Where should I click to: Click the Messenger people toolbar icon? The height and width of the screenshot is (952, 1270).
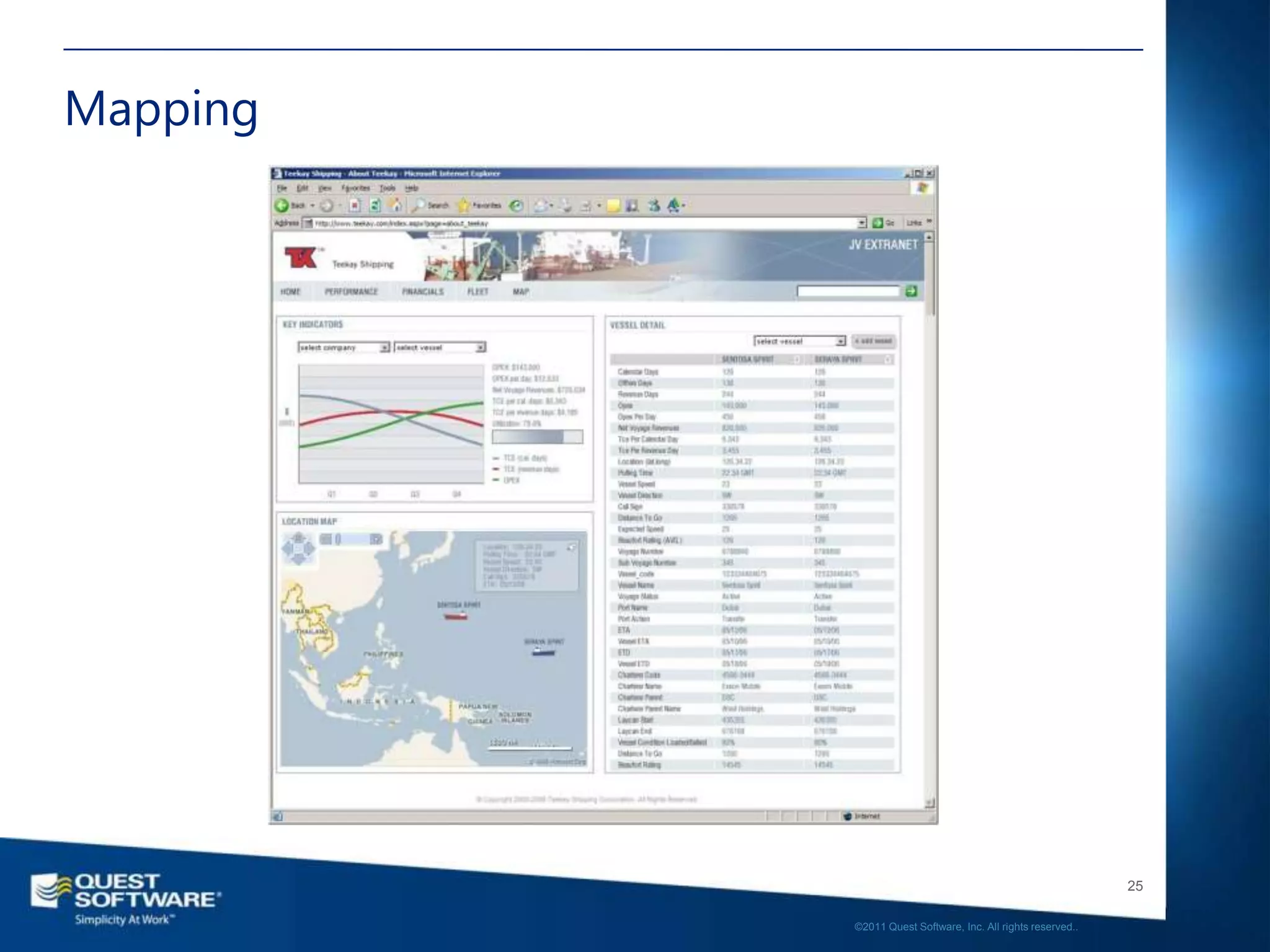tap(654, 206)
